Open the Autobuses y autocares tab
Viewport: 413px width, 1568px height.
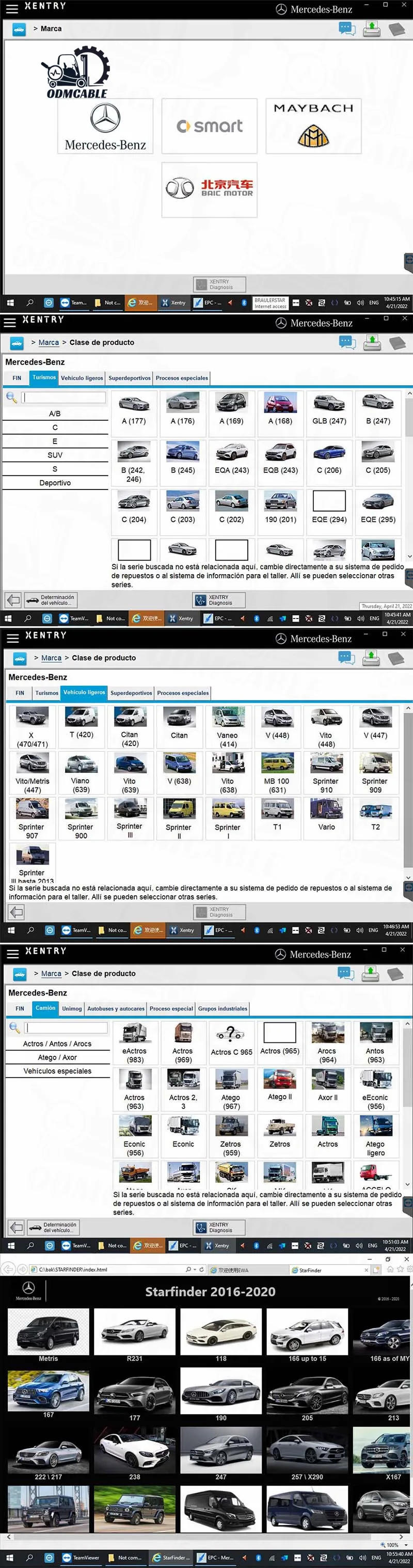tap(116, 1009)
